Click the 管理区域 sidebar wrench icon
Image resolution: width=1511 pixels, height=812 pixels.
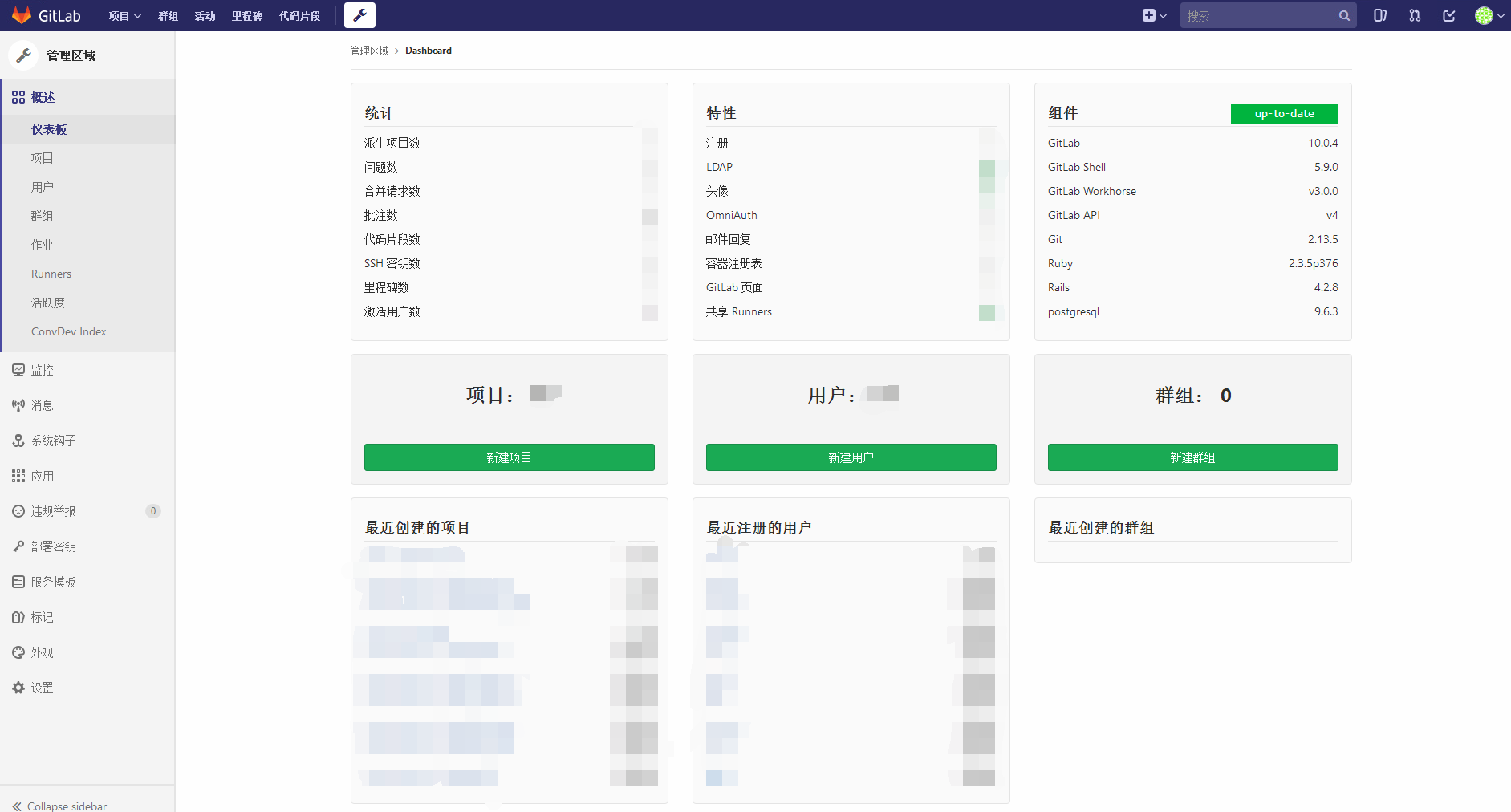pyautogui.click(x=23, y=55)
